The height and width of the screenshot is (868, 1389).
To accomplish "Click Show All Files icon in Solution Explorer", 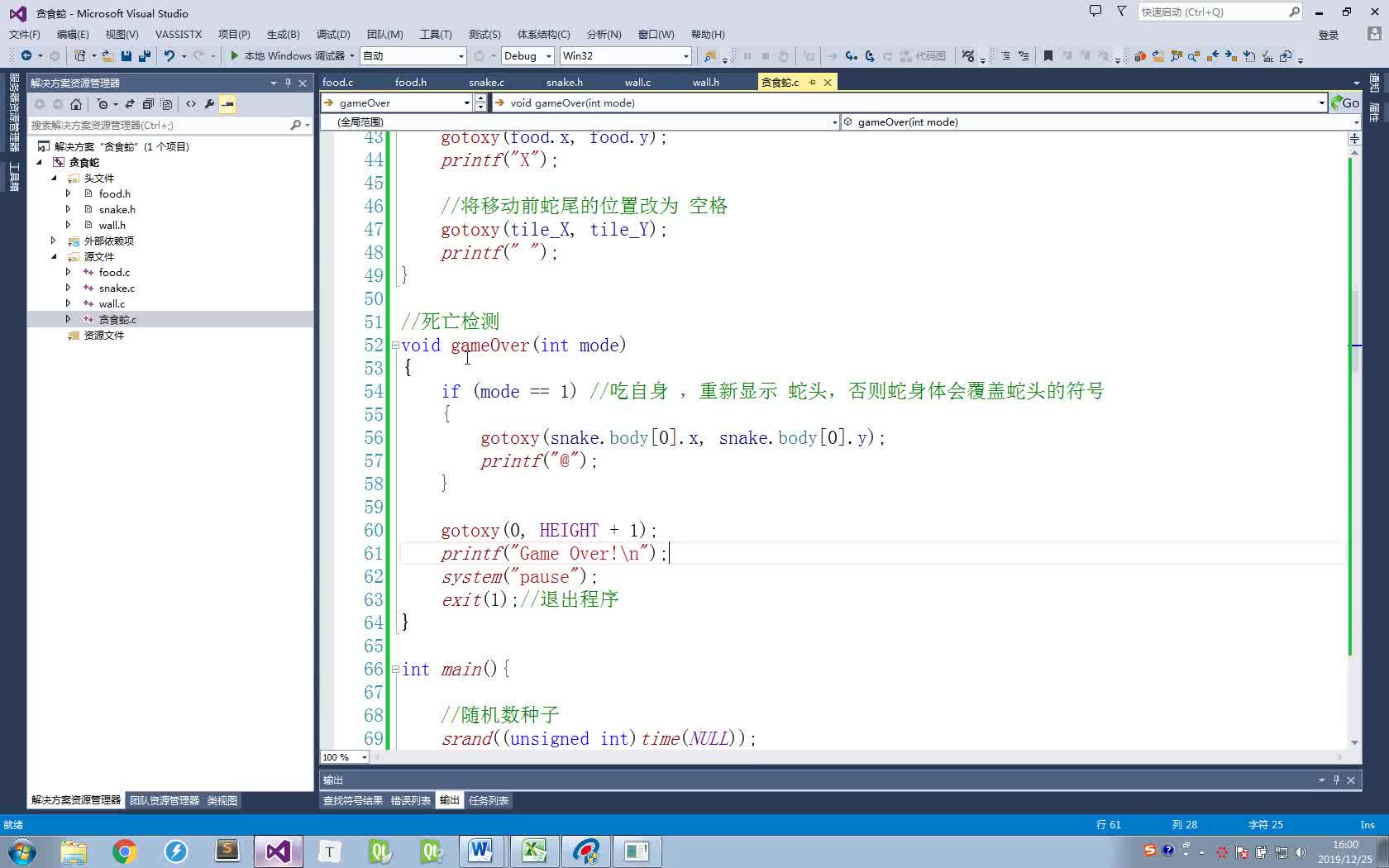I will 166,104.
